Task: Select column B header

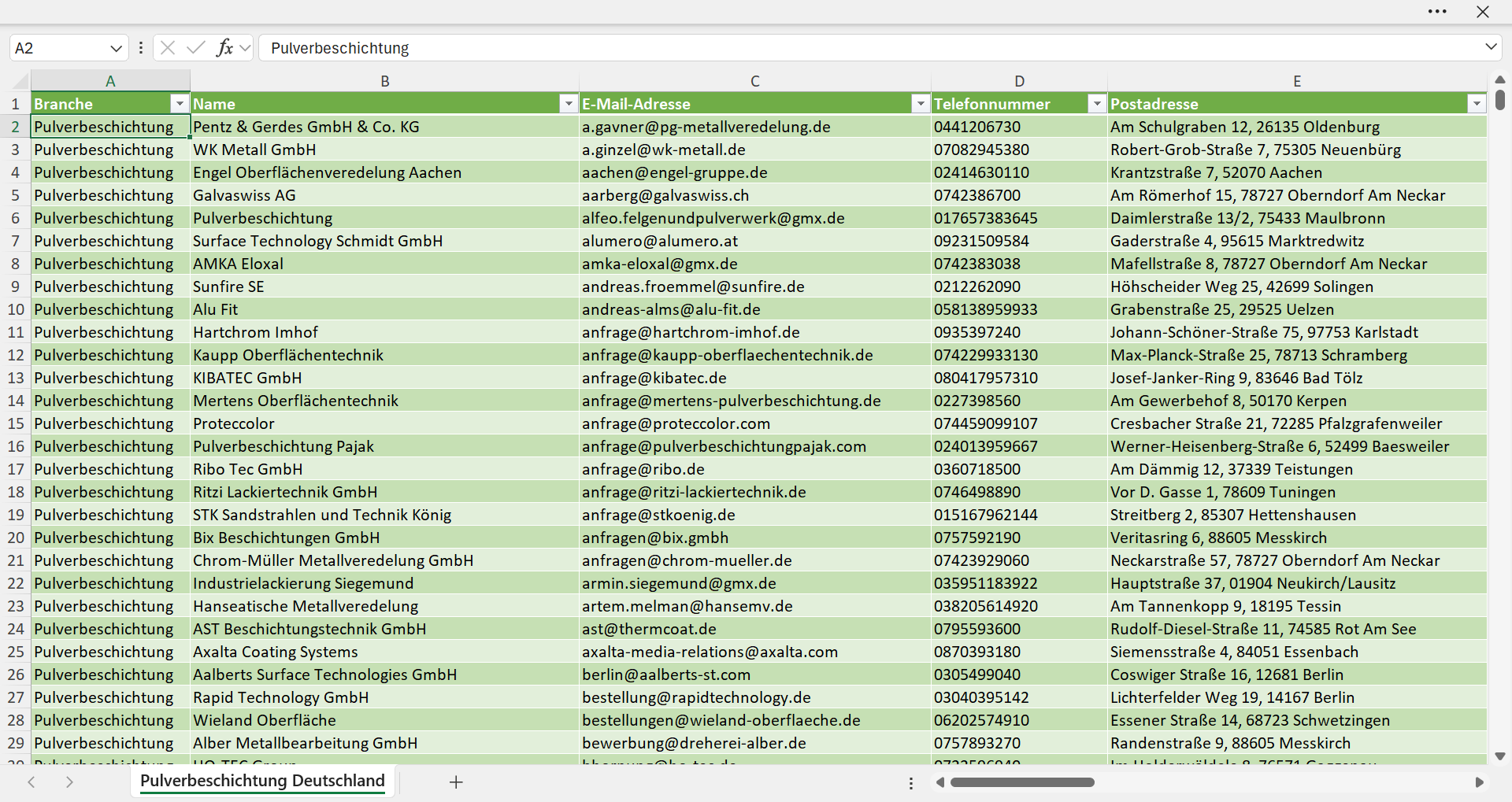Action: coord(384,81)
